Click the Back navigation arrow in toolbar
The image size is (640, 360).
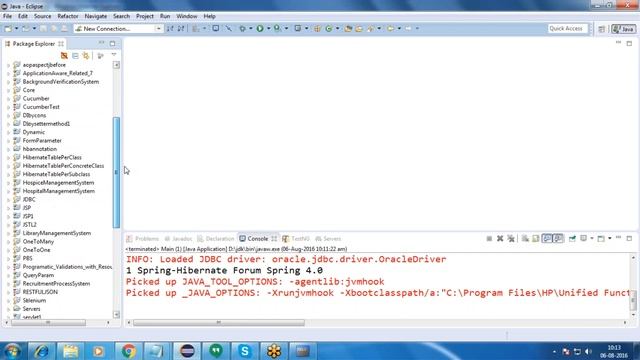click(x=390, y=29)
